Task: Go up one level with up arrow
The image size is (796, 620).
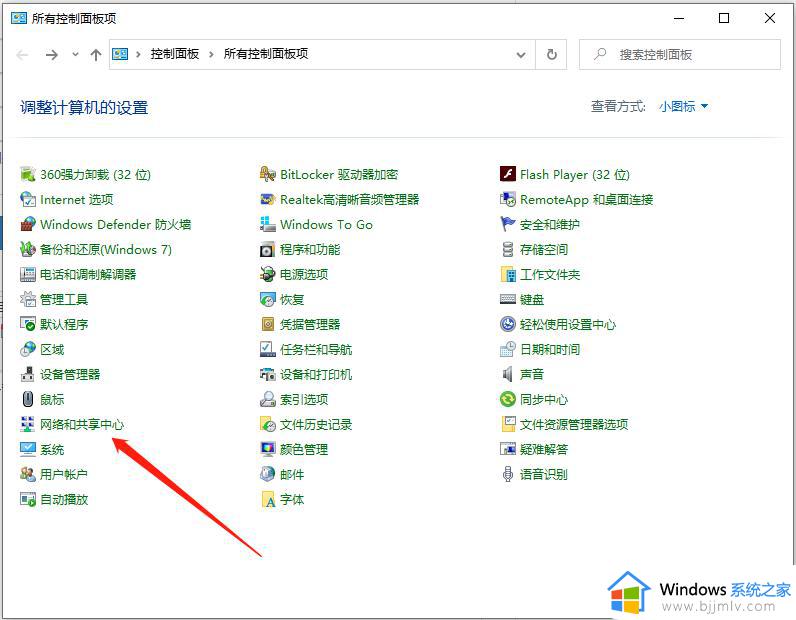Action: [x=95, y=54]
